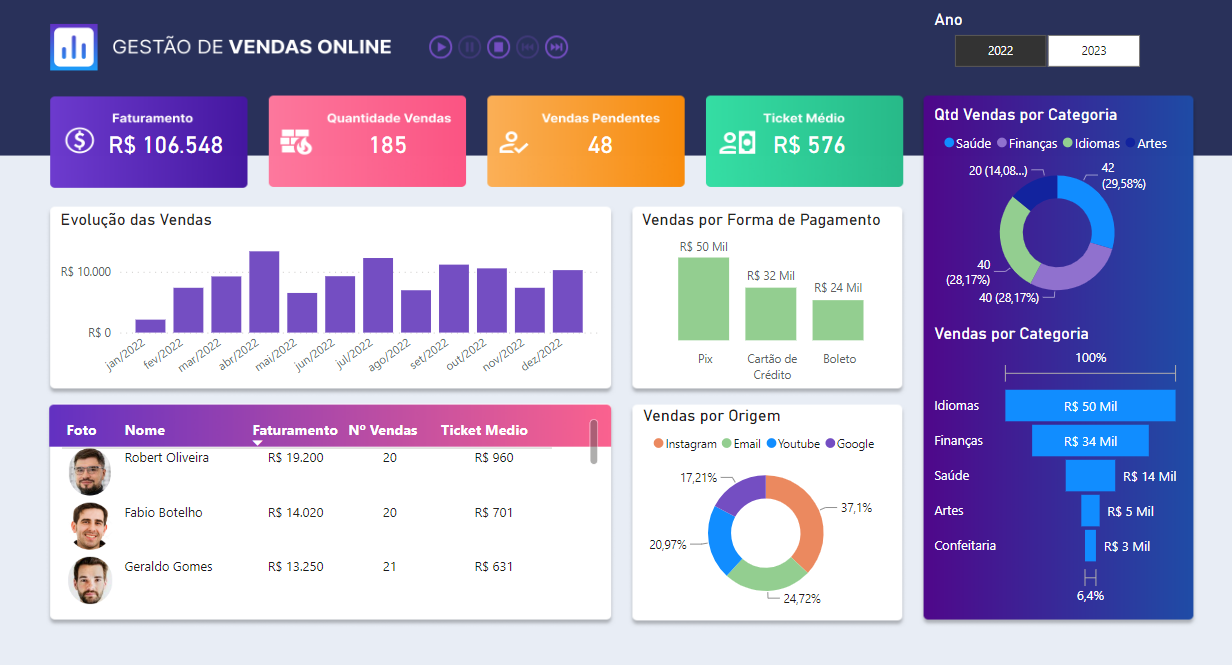Image resolution: width=1232 pixels, height=665 pixels.
Task: Toggle the Google legend in Vendas por Origem
Action: coord(852,444)
